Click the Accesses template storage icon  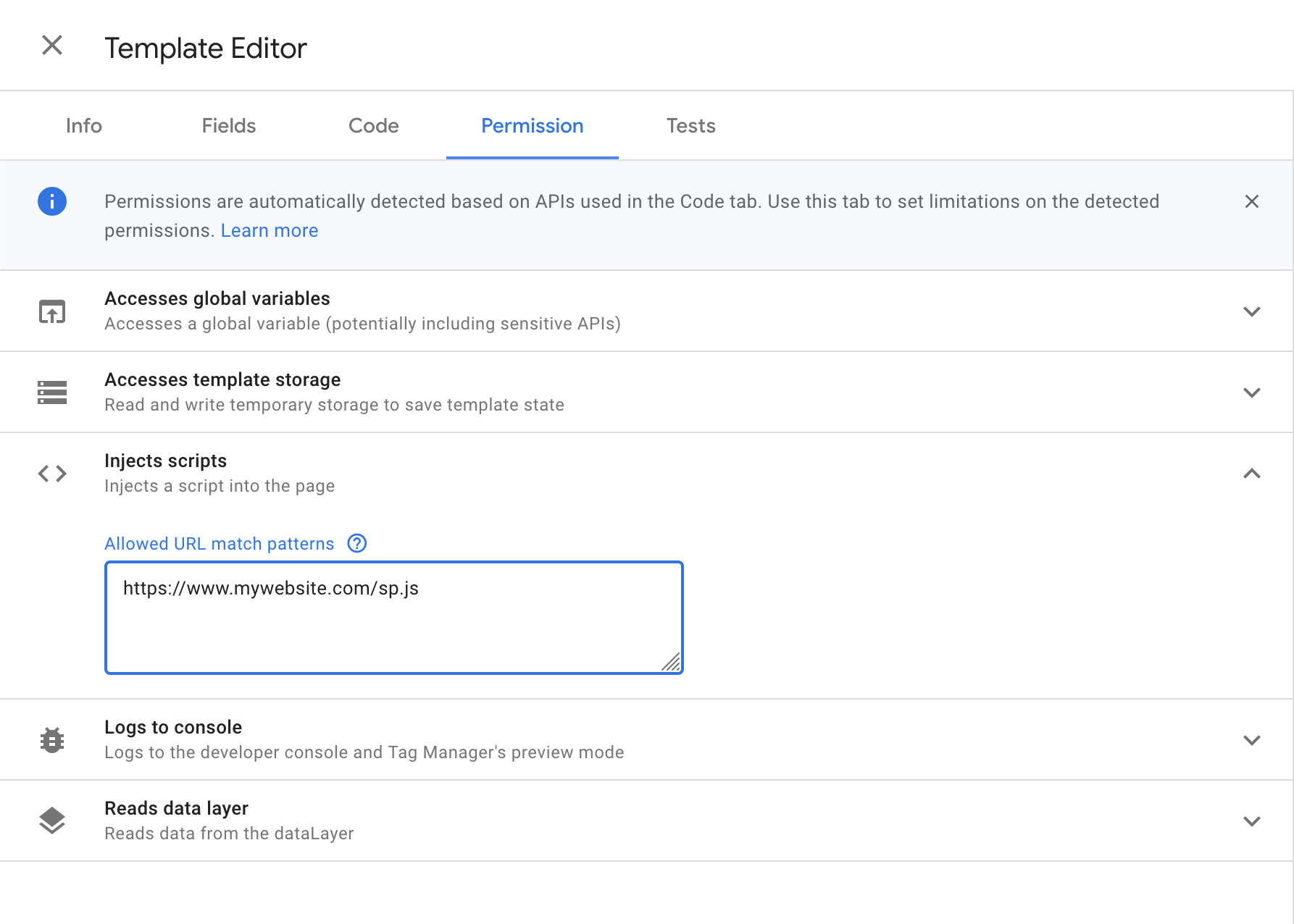tap(51, 392)
